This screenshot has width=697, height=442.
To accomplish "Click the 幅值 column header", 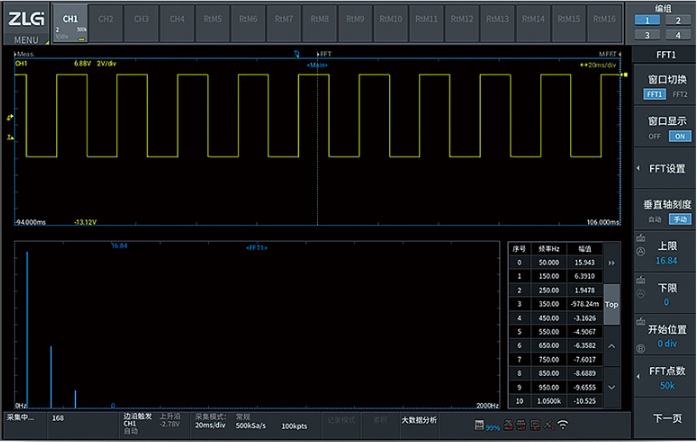I will click(585, 249).
